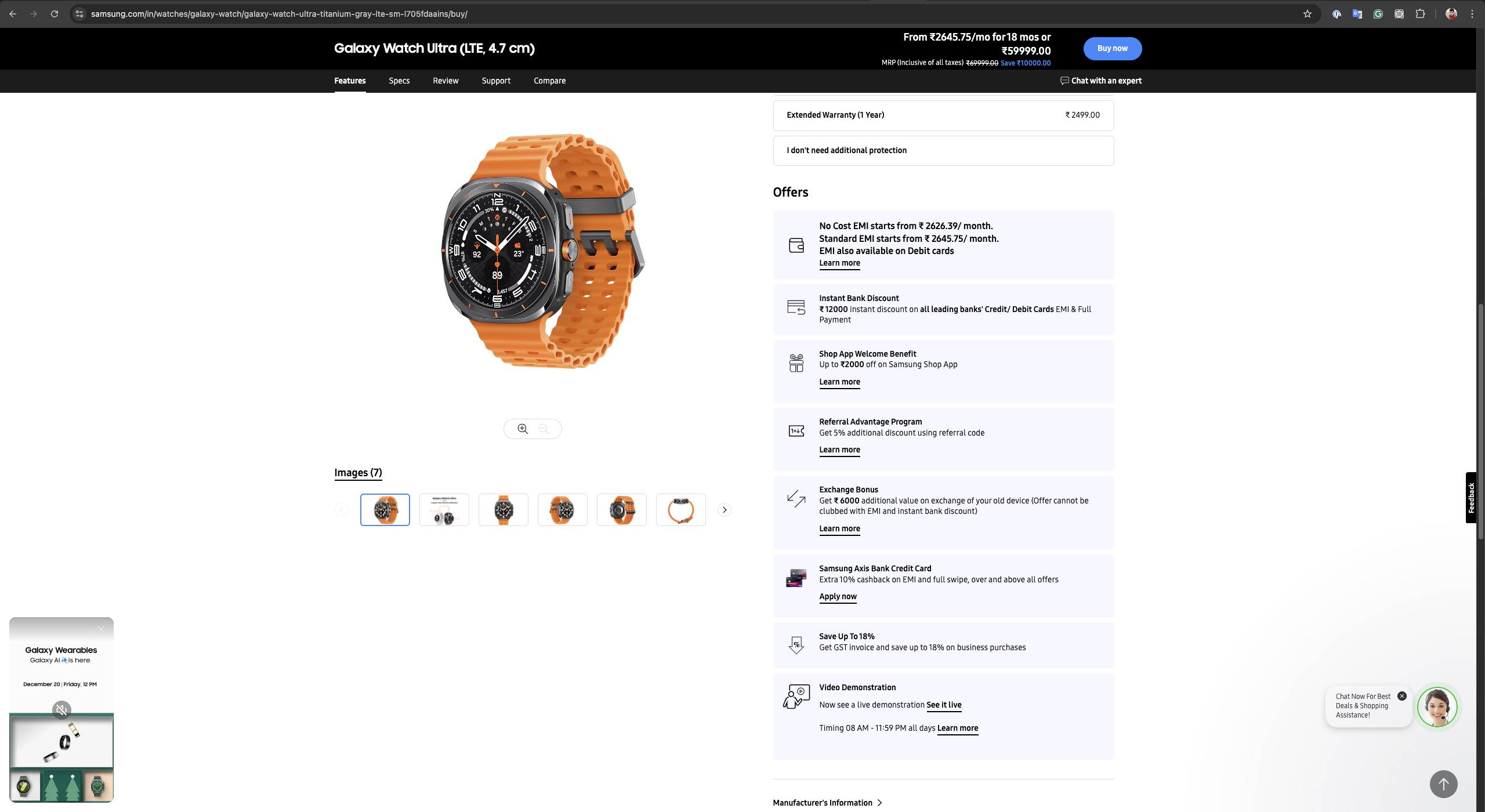
Task: Reload the page
Action: [55, 14]
